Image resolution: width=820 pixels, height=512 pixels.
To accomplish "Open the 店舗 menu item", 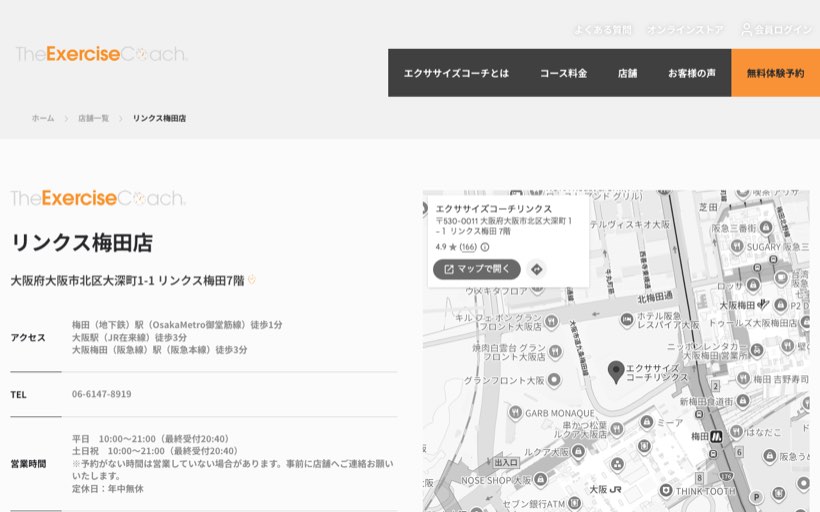I will [x=627, y=73].
